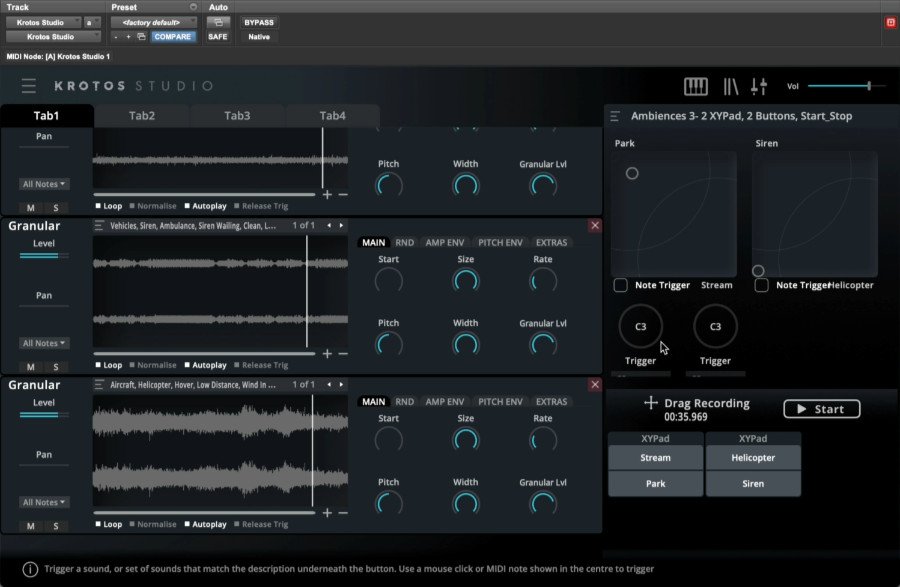Select next preset with plus button
900x587 pixels.
[128, 37]
